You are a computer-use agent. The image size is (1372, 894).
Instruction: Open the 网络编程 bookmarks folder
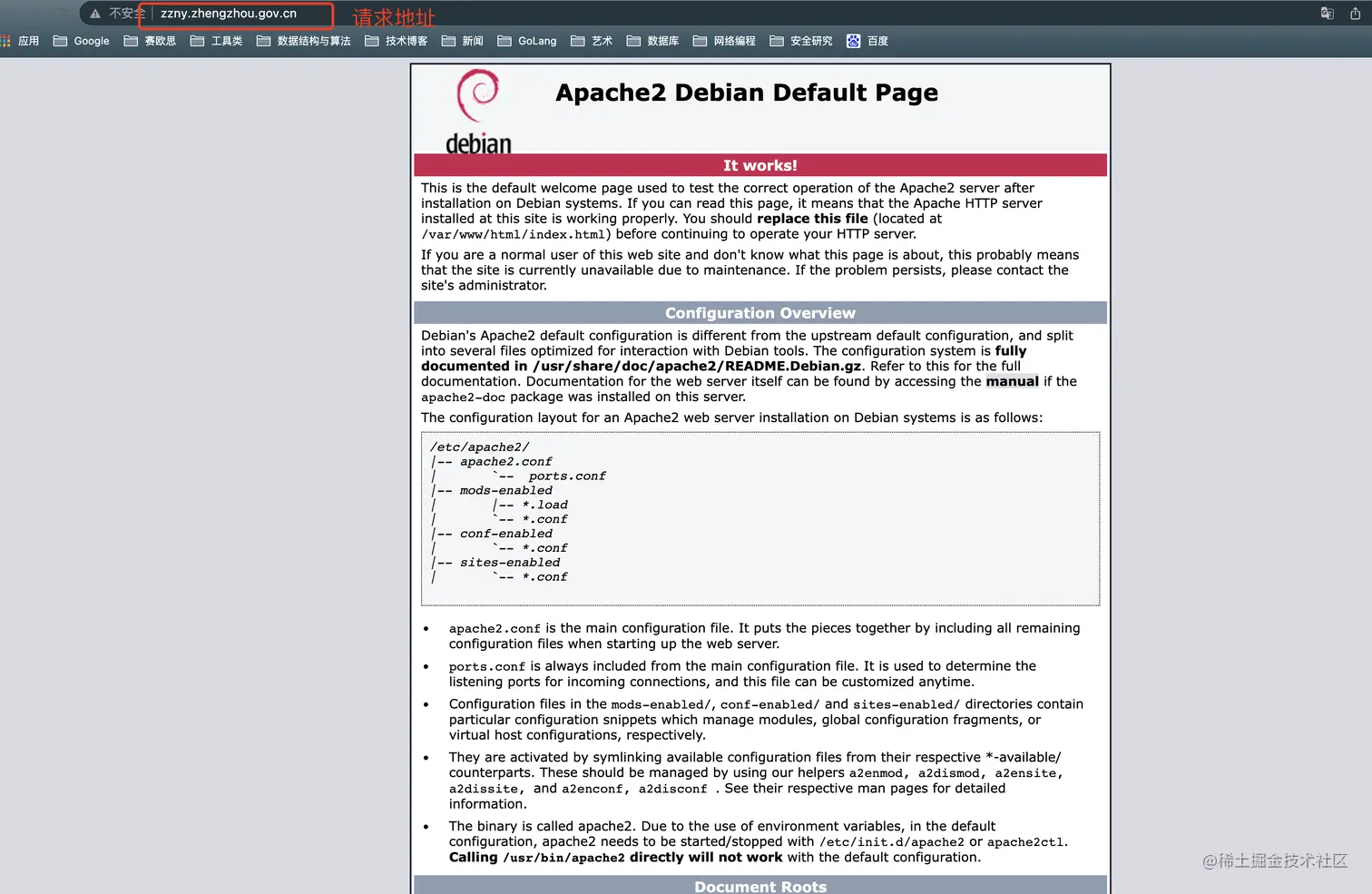724,41
